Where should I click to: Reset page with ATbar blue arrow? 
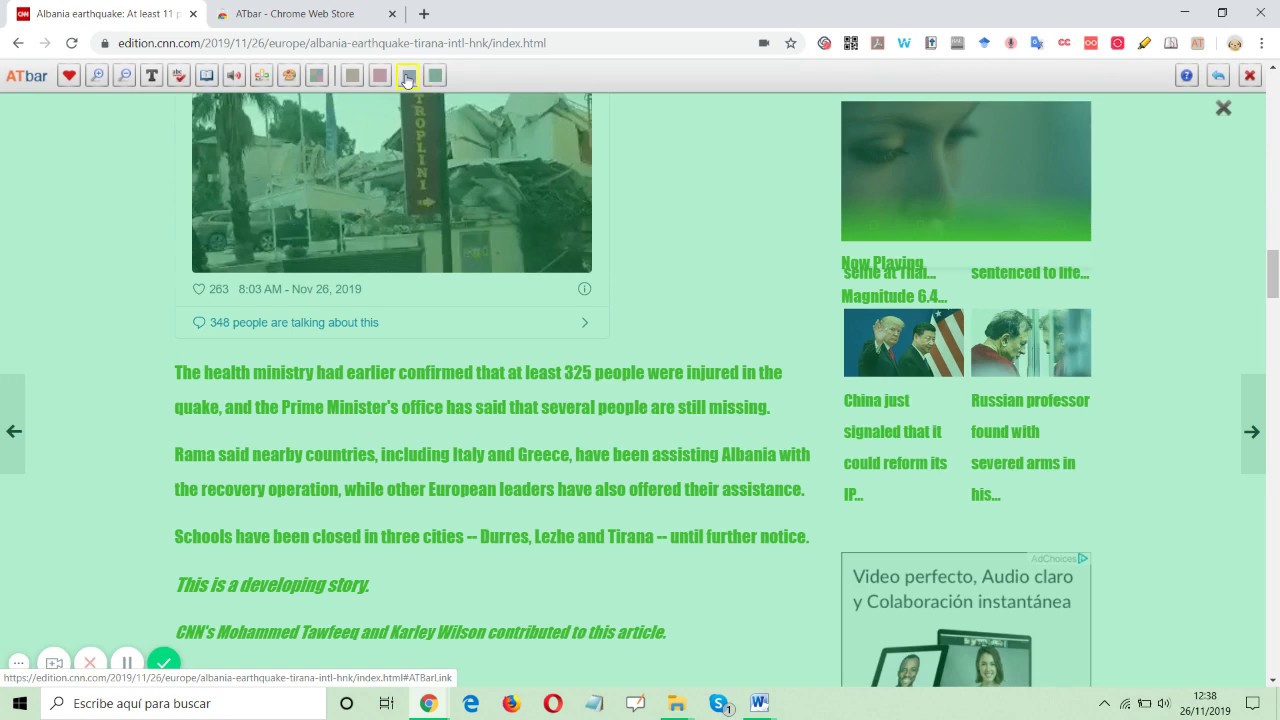tap(1218, 76)
